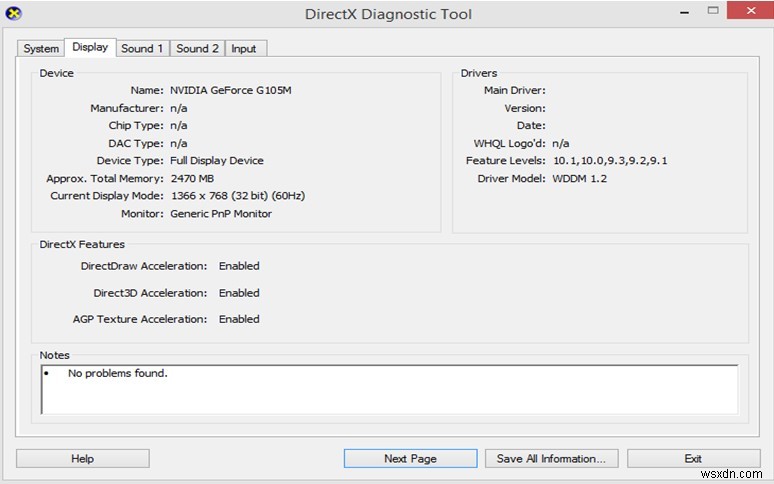Click Save All Information button

pos(551,458)
